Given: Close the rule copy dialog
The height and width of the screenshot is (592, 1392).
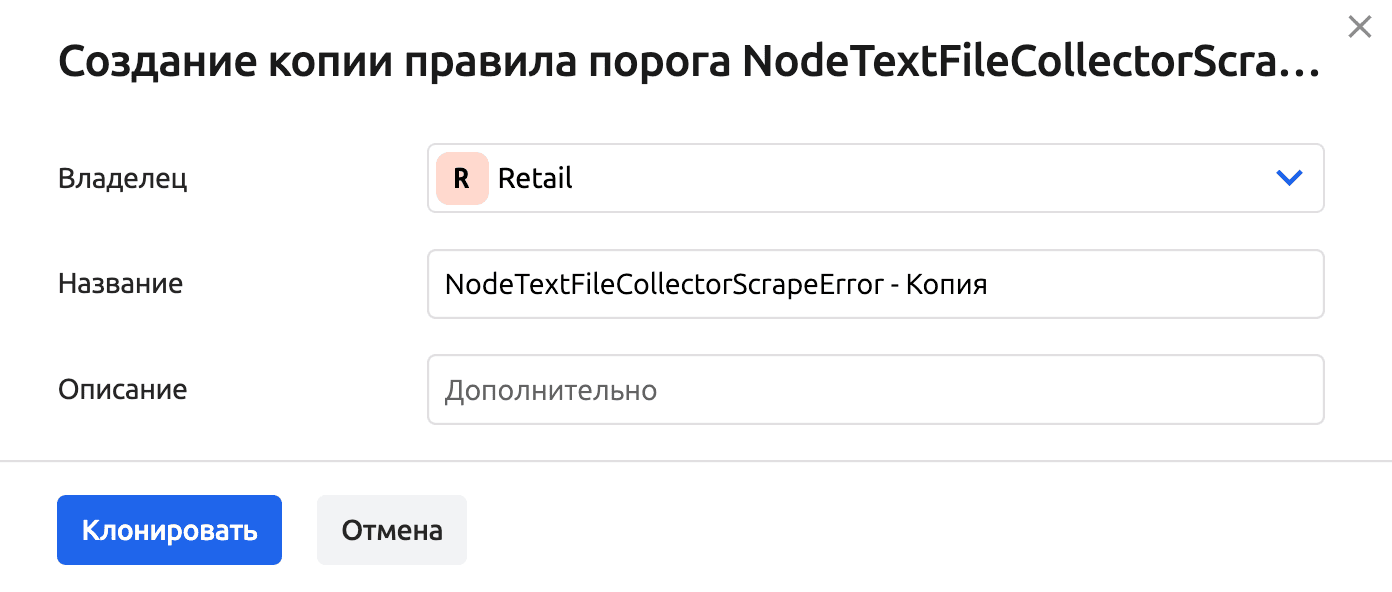Looking at the screenshot, I should tap(1359, 27).
